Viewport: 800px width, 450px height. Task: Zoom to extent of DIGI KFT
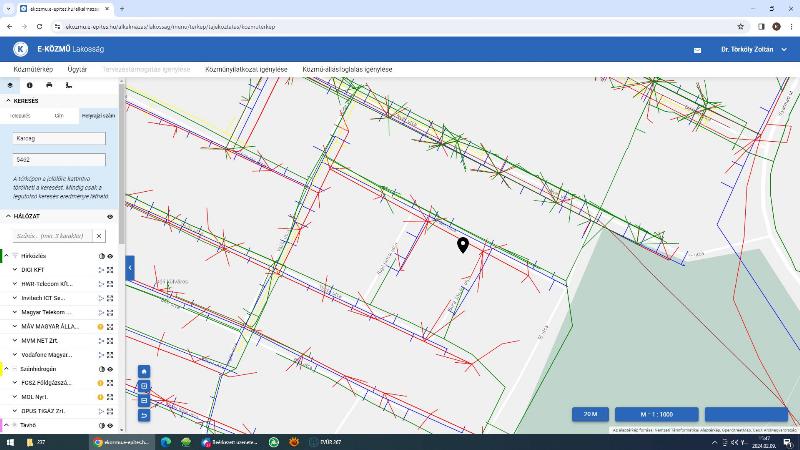point(110,270)
